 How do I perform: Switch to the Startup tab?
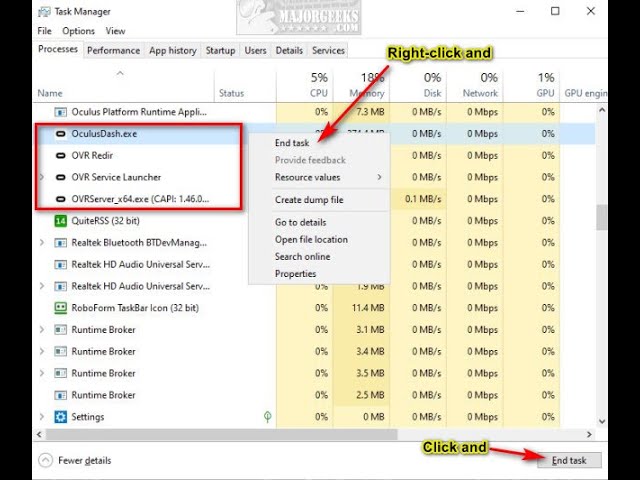tap(220, 51)
